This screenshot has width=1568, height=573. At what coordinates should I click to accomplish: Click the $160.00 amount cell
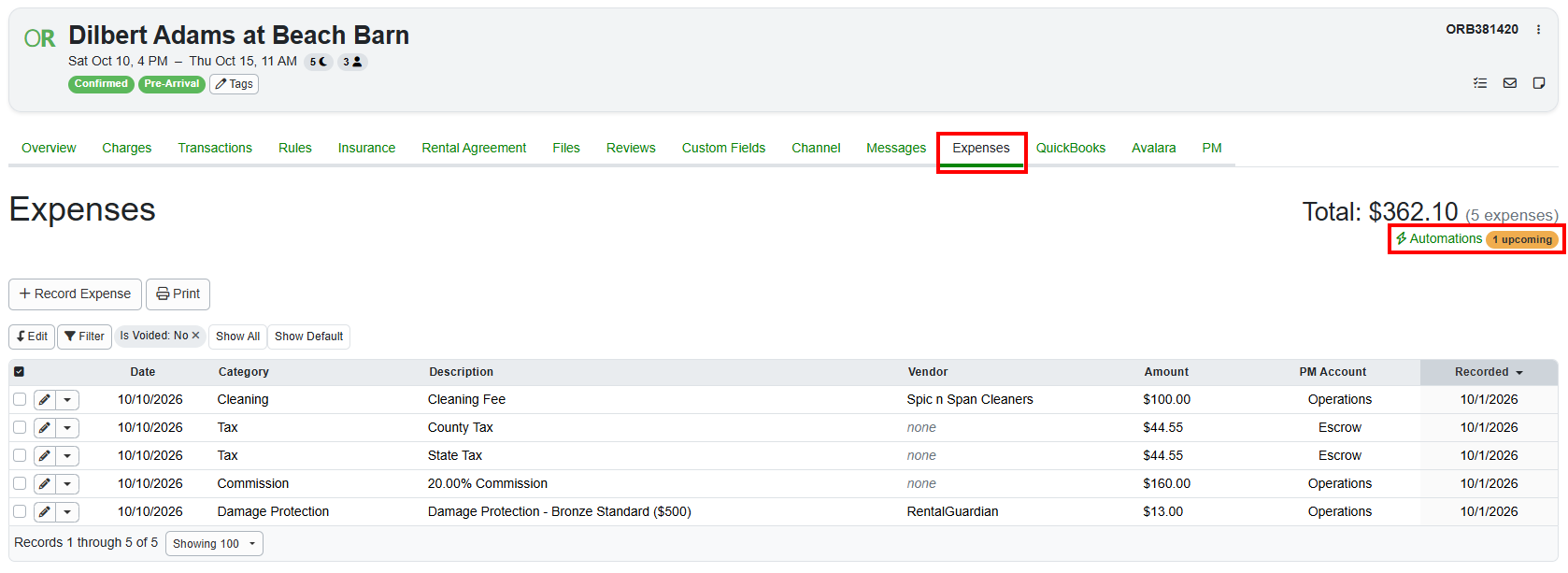click(x=1166, y=483)
